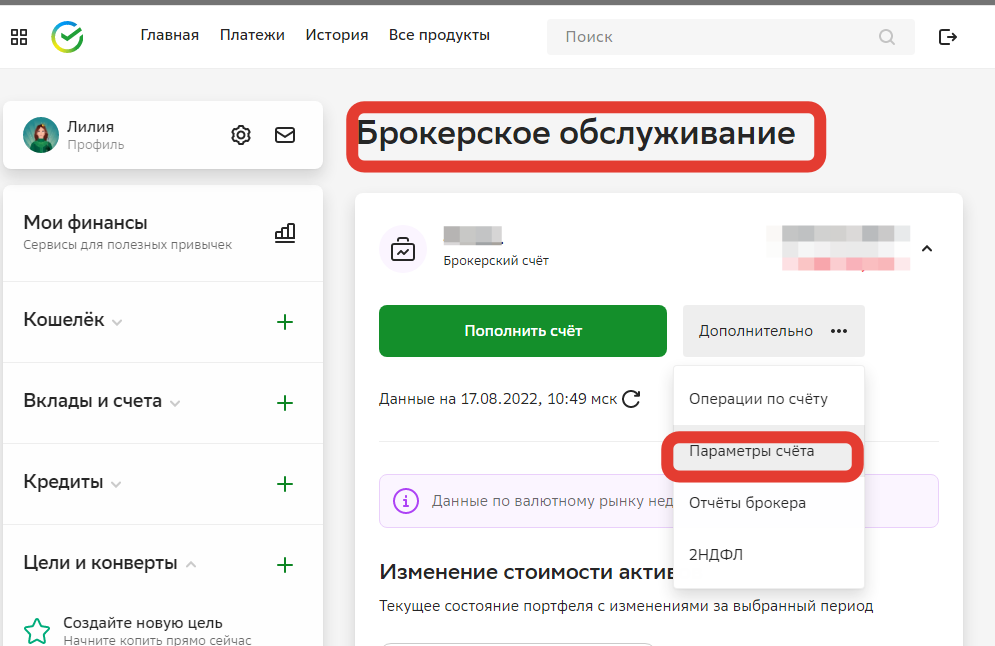The image size is (995, 646).
Task: Collapse the account details with the up chevron
Action: point(928,248)
